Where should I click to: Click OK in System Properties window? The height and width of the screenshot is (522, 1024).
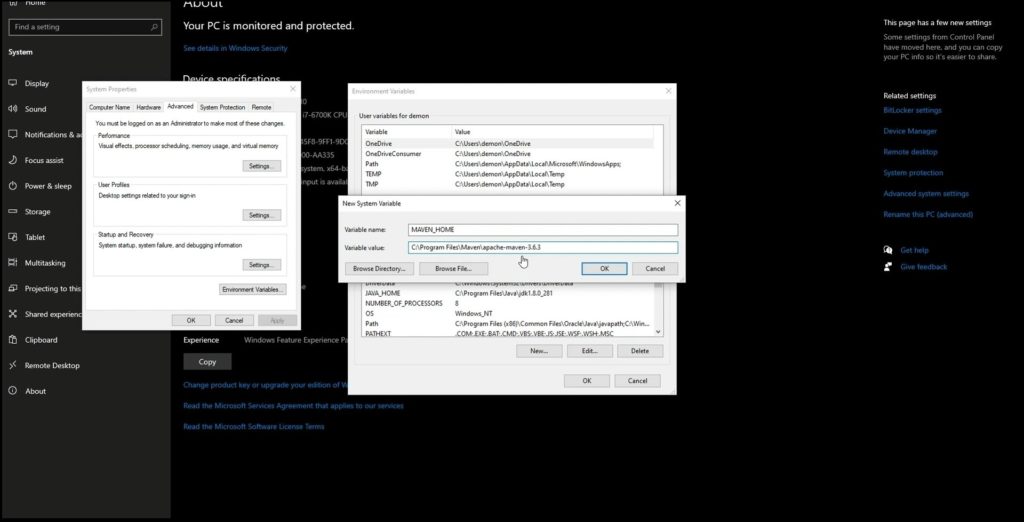coord(191,320)
